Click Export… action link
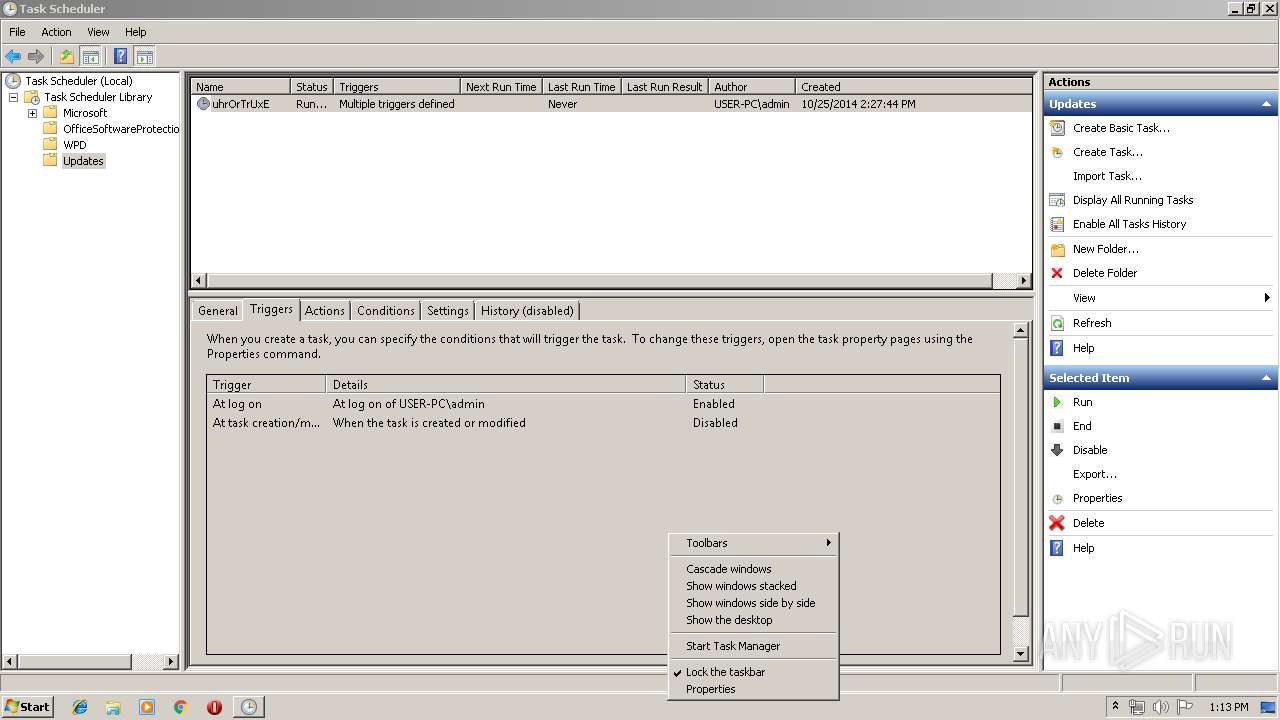Viewport: 1280px width, 720px height. 1095,474
